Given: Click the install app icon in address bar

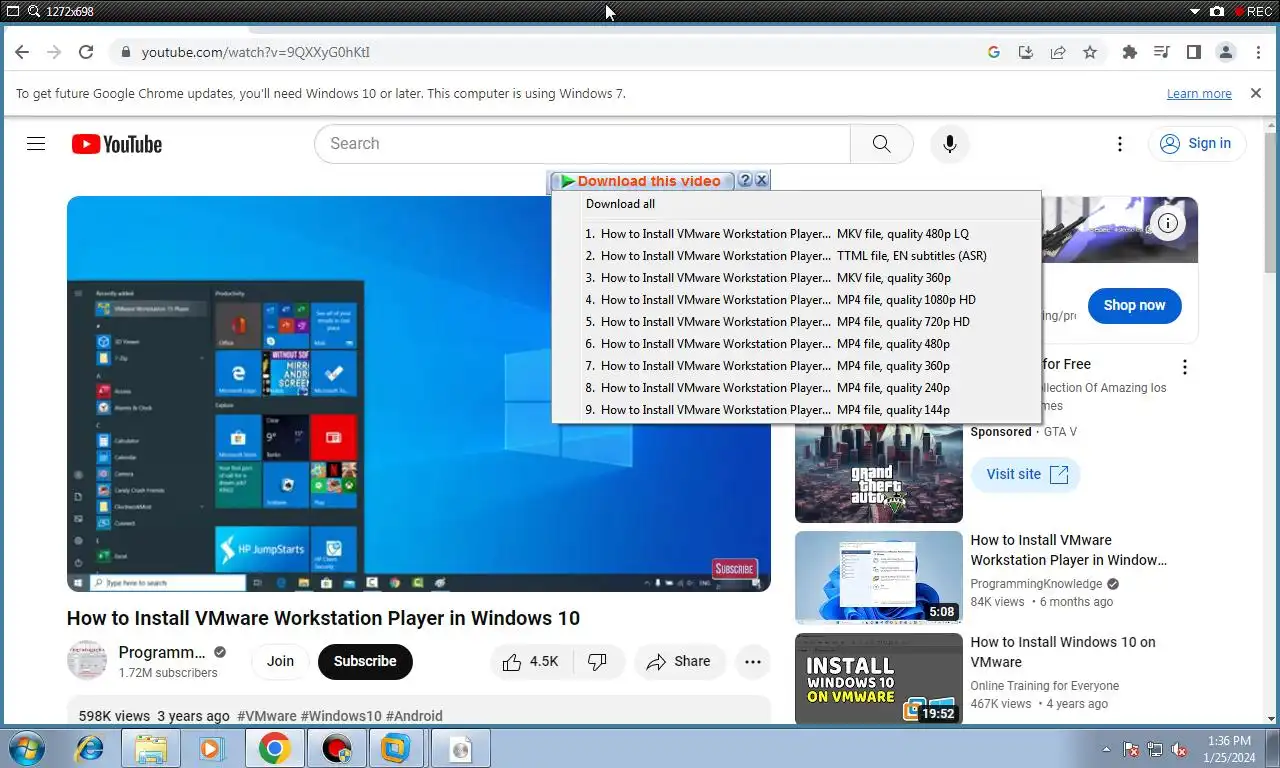Looking at the screenshot, I should 1025,52.
